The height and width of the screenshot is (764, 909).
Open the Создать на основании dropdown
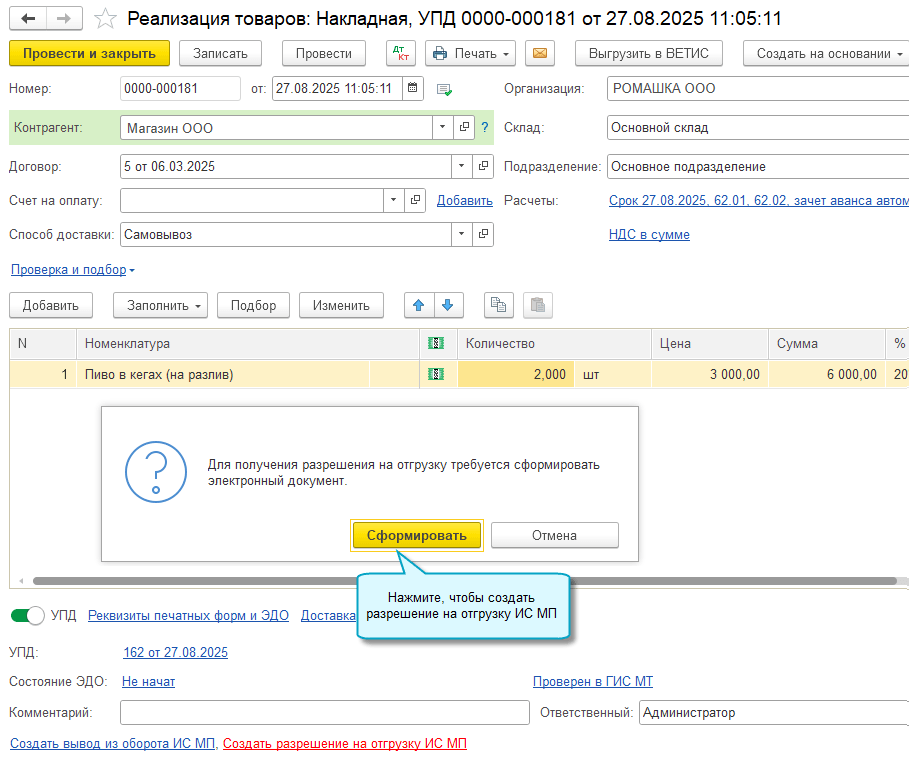[x=827, y=53]
